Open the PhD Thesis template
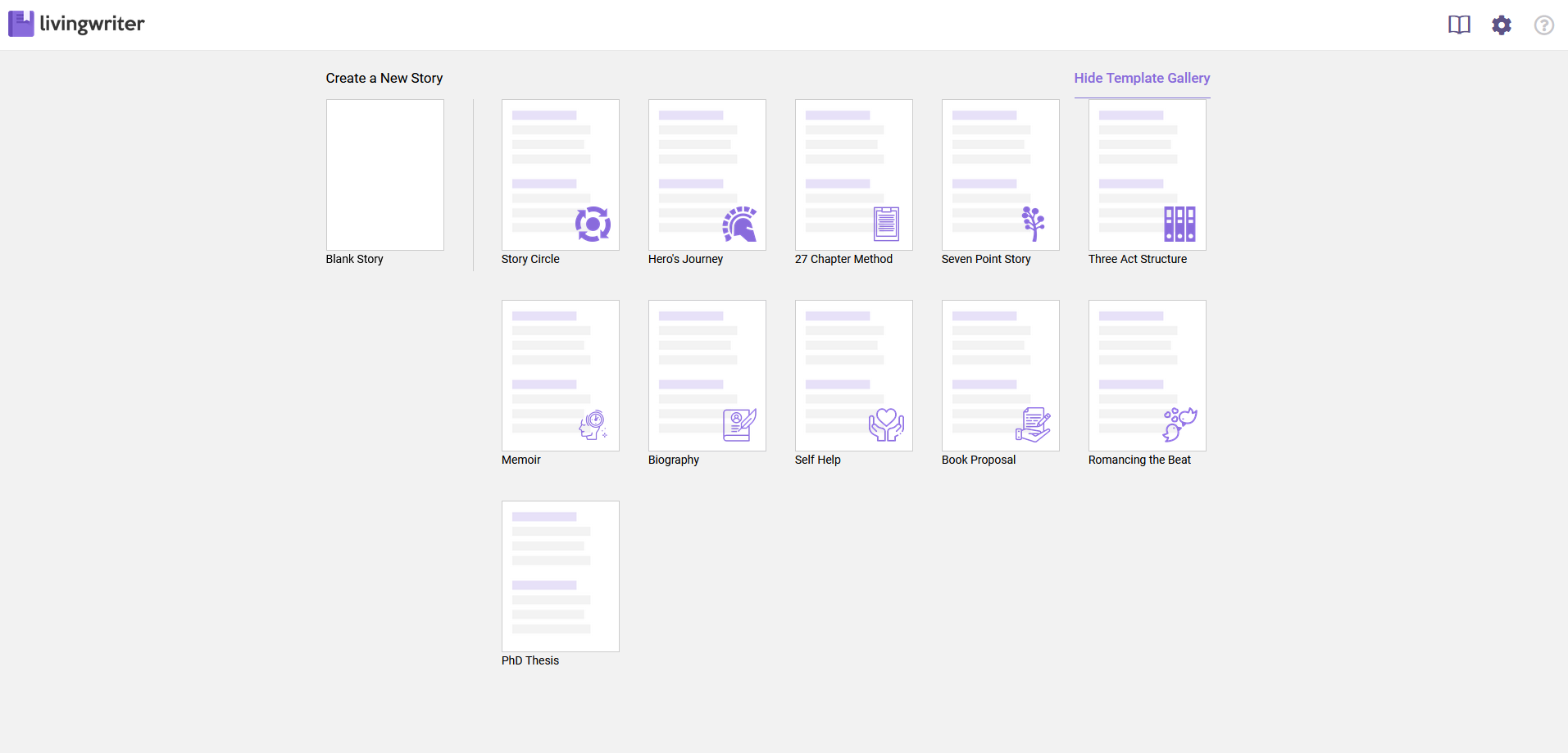1568x753 pixels. click(x=560, y=576)
